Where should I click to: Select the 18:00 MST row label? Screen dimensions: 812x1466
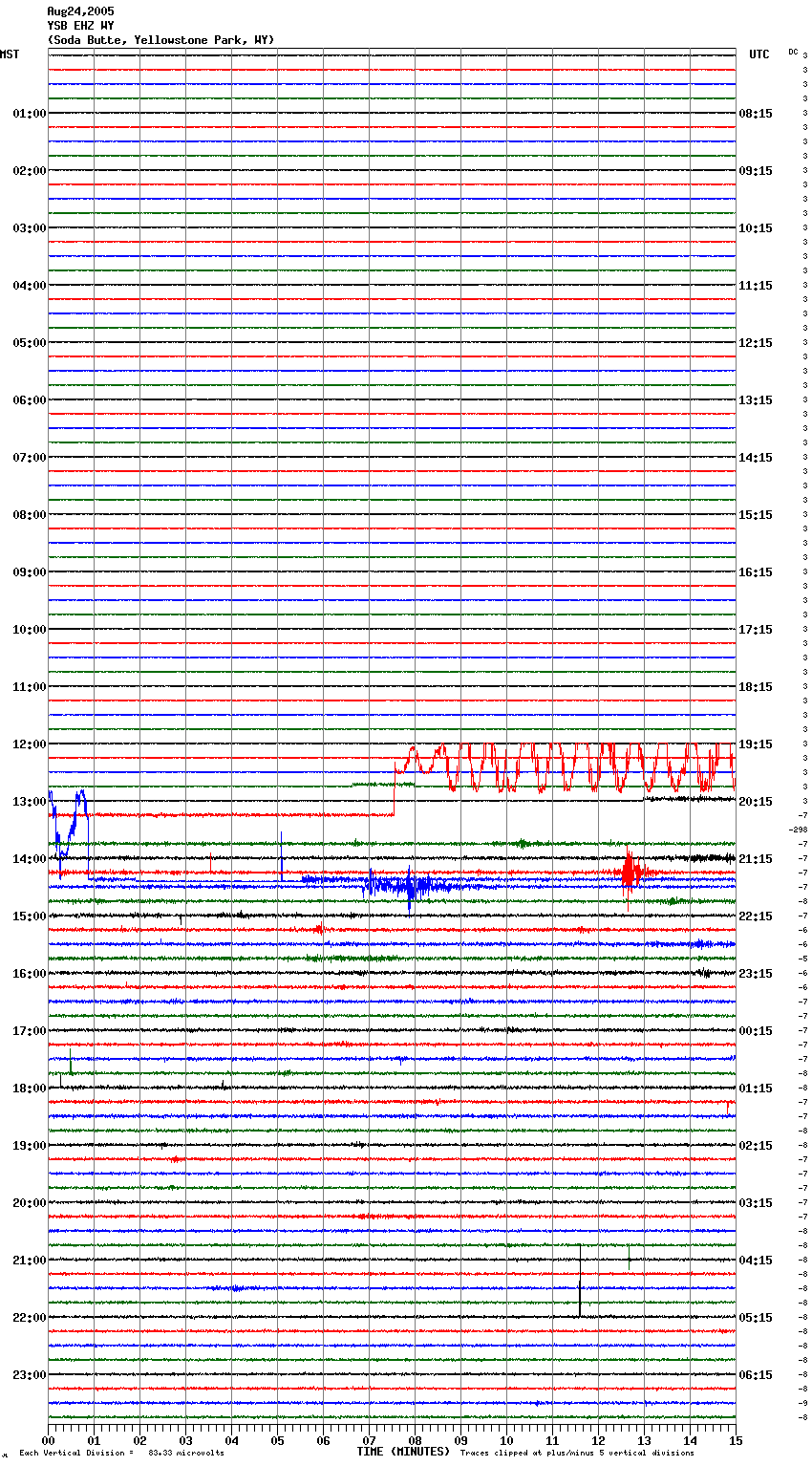(x=30, y=1089)
